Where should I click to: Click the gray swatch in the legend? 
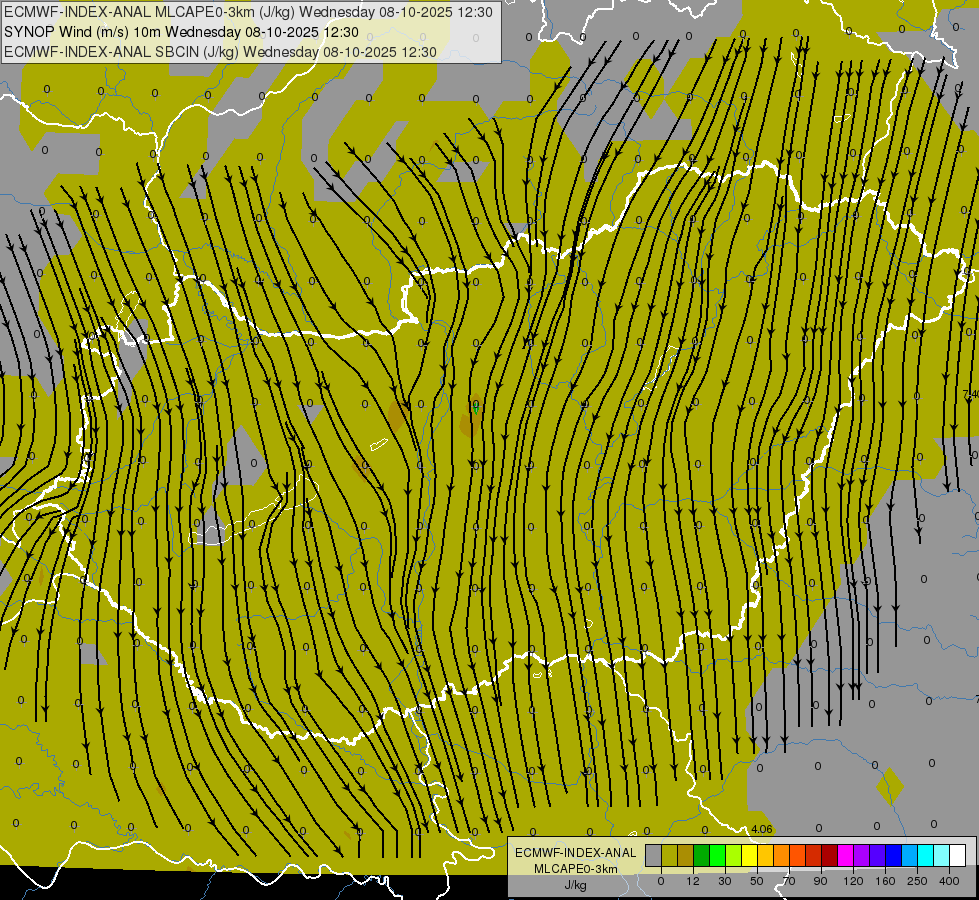(x=653, y=855)
